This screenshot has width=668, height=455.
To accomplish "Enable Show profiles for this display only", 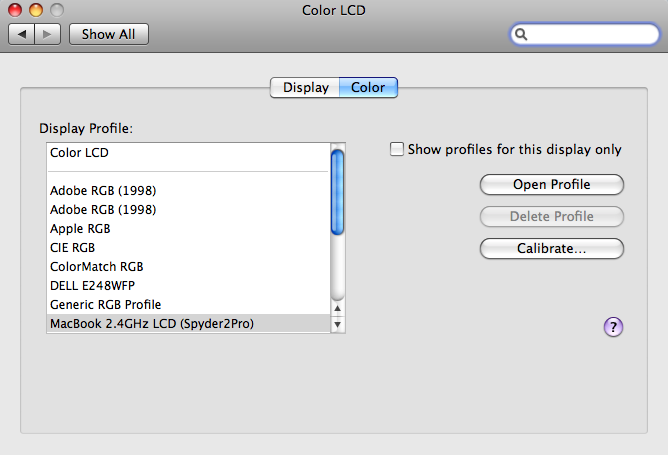I will tap(397, 149).
